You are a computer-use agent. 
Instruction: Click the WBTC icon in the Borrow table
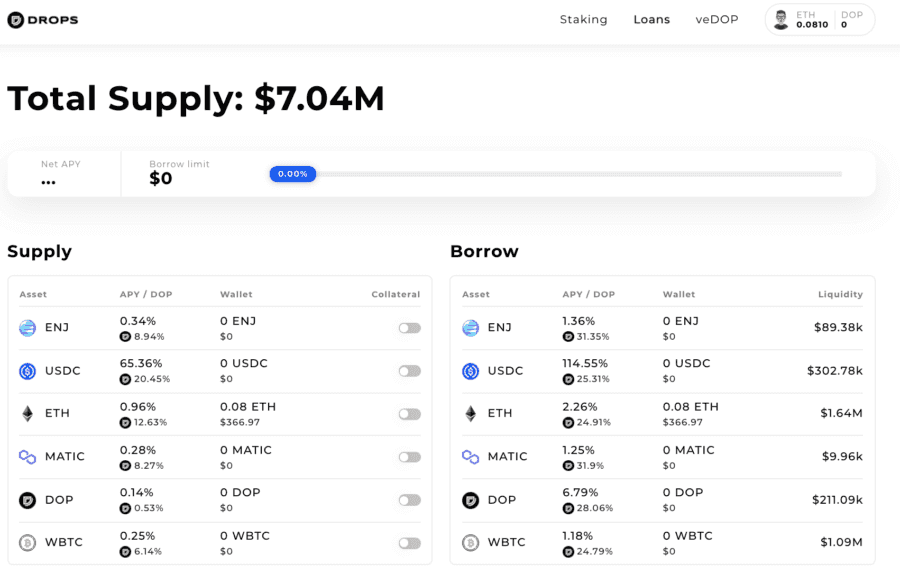pos(470,542)
